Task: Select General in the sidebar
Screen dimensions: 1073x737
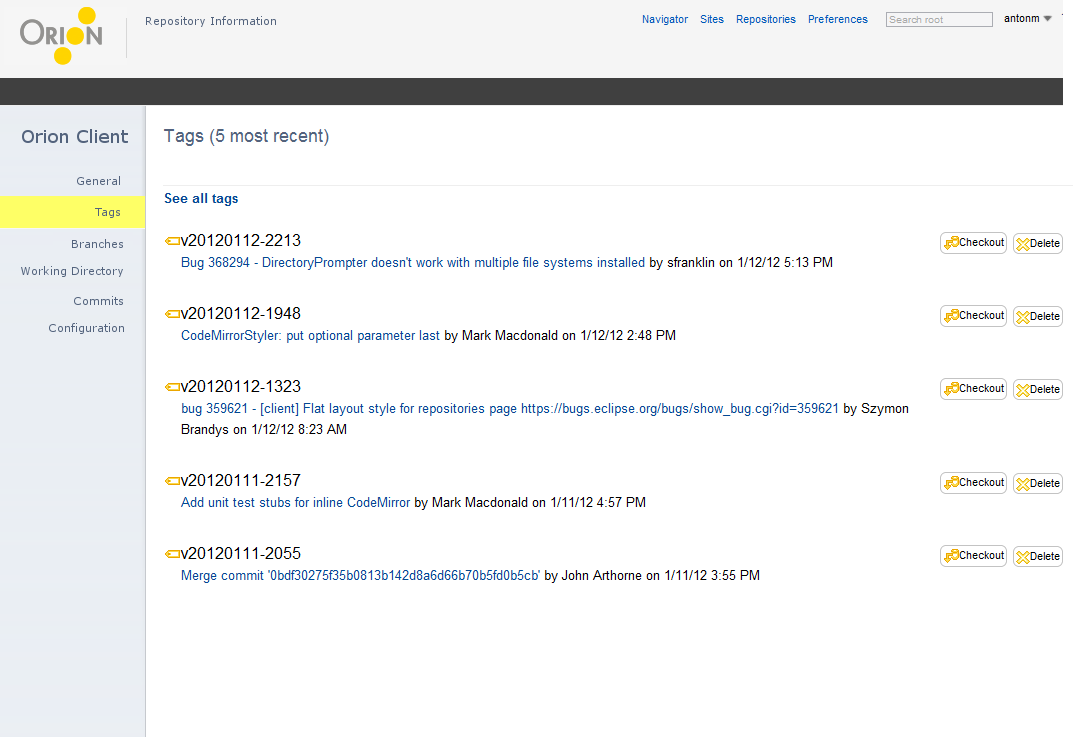Action: click(x=99, y=181)
